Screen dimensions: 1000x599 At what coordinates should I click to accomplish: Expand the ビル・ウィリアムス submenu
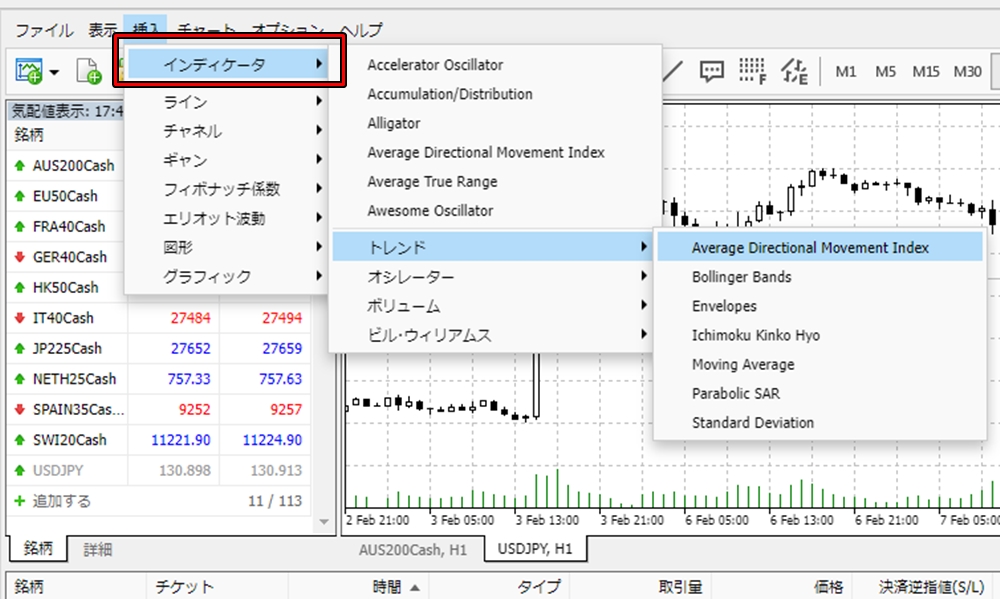[490, 336]
